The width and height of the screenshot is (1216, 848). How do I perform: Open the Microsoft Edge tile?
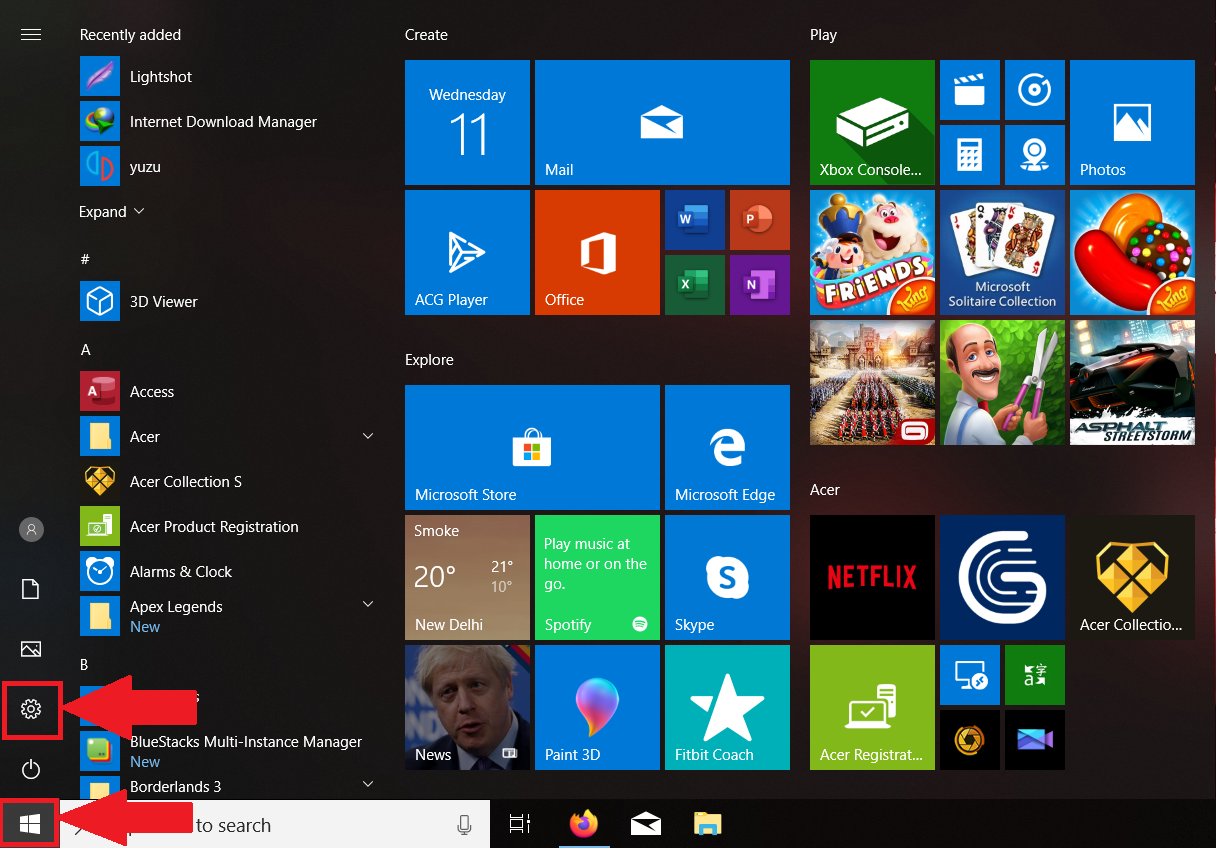coord(727,447)
